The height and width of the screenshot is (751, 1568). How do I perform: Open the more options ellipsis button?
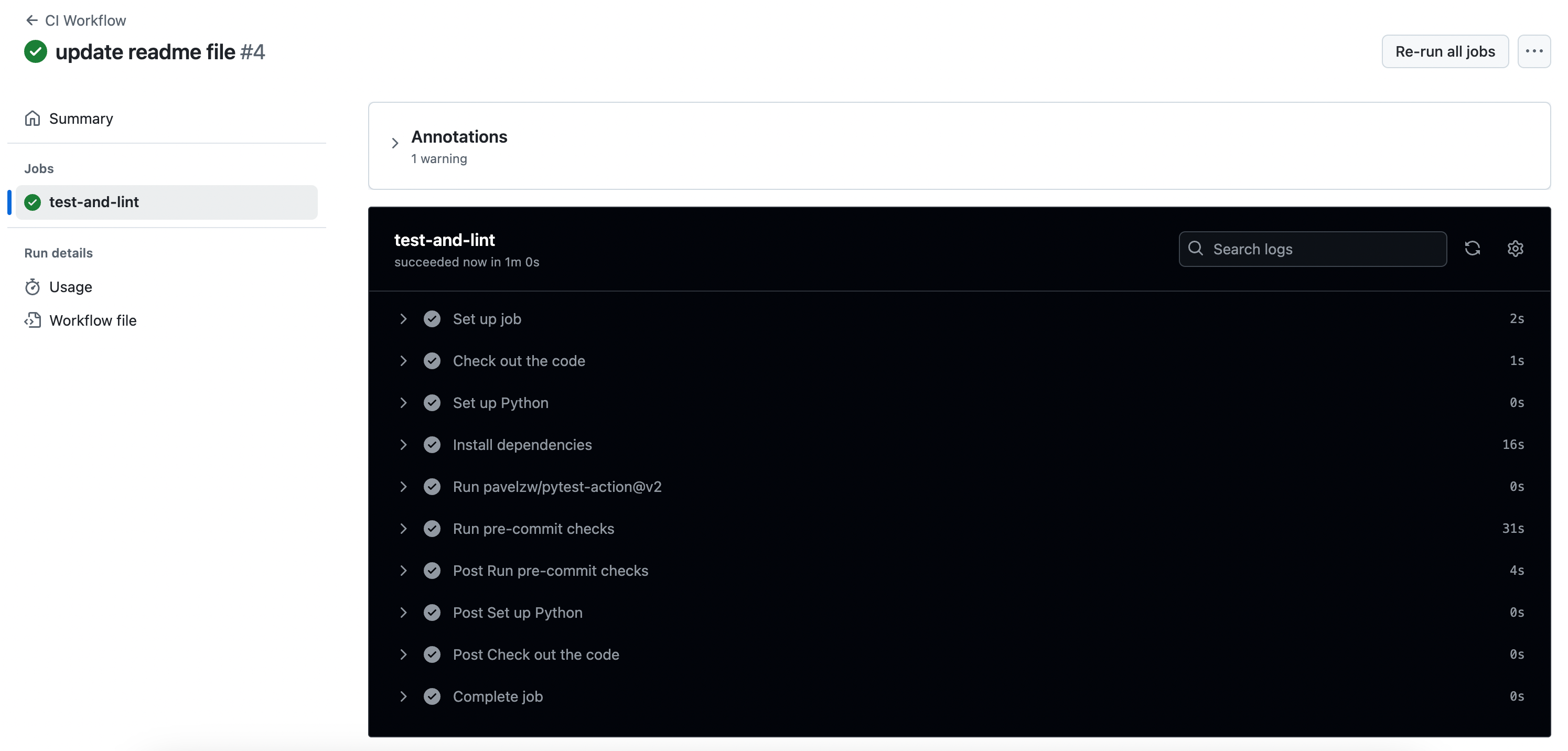point(1535,49)
